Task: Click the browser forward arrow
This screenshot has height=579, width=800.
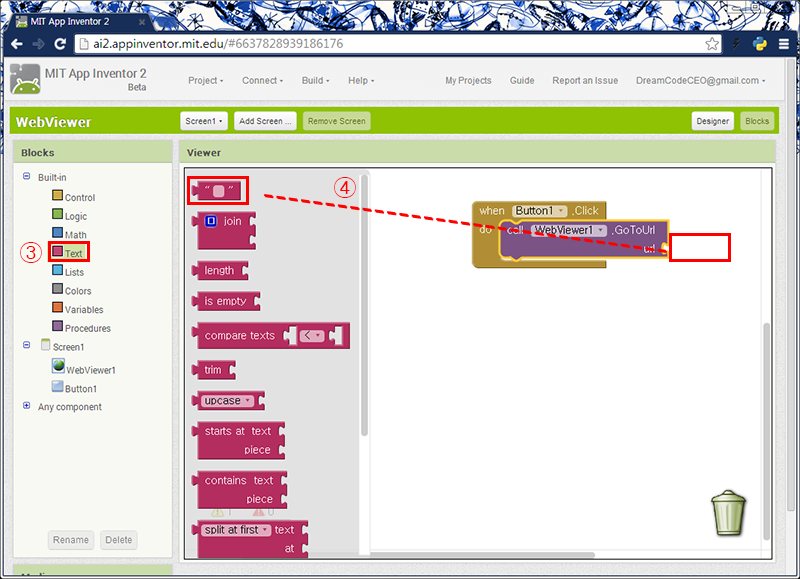Action: coord(38,44)
